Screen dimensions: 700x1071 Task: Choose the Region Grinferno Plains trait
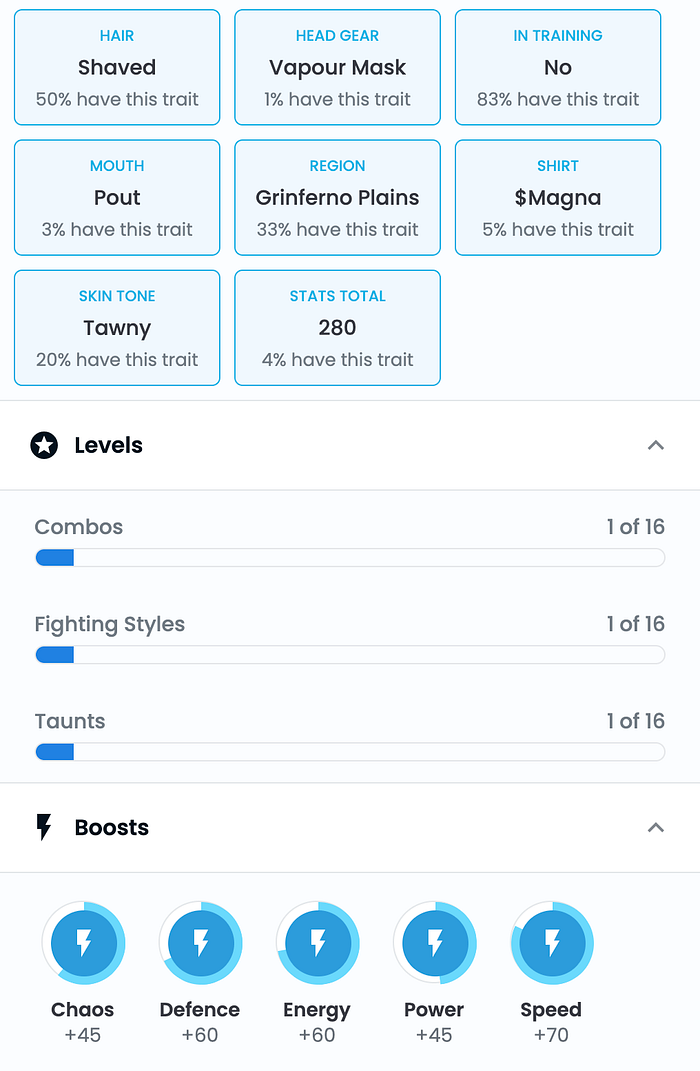click(338, 198)
